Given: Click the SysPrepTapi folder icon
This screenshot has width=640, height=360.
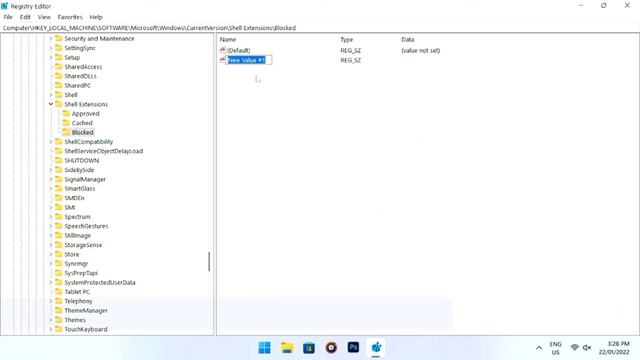Looking at the screenshot, I should click(x=59, y=273).
